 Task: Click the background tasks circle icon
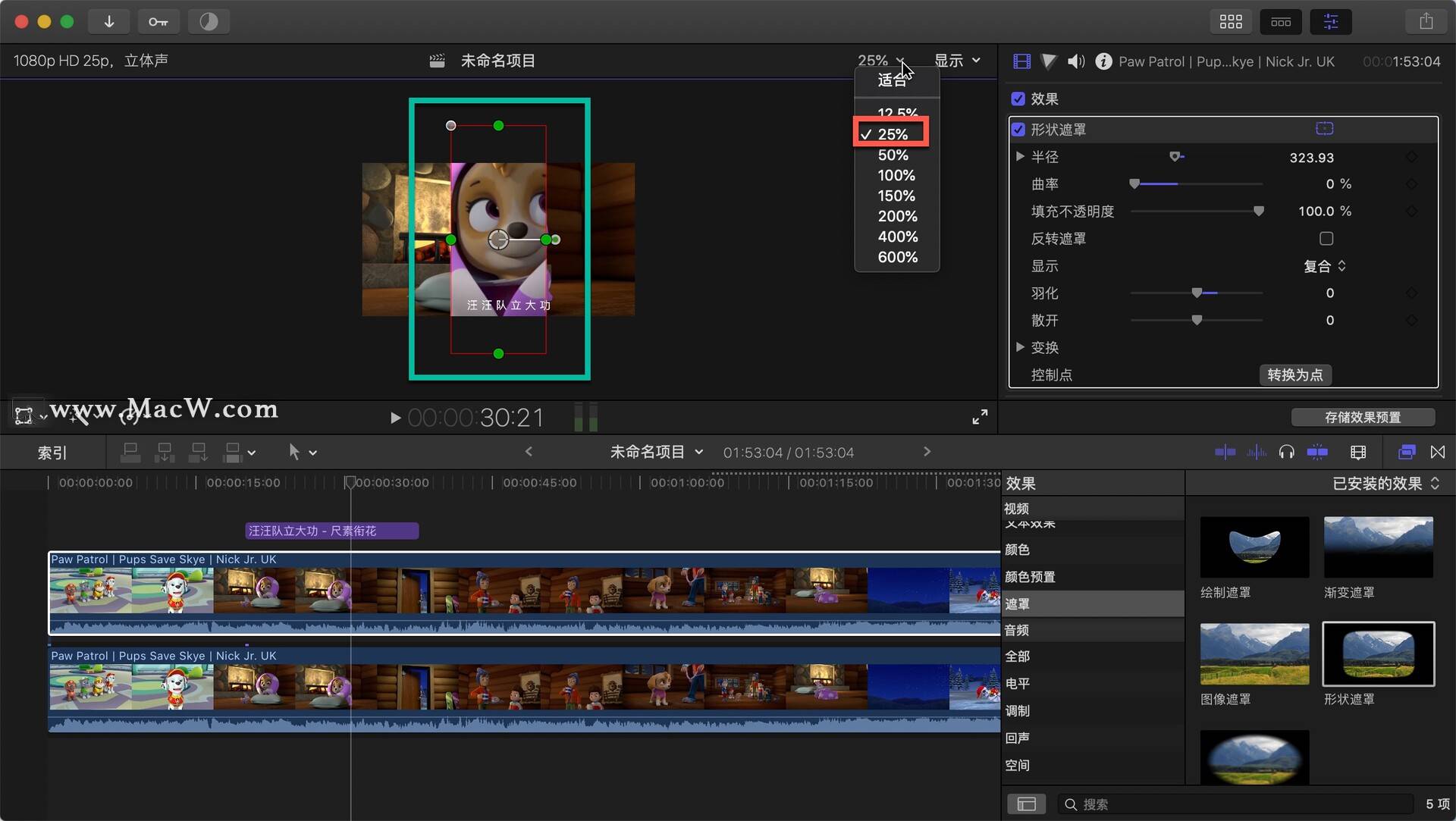click(x=209, y=21)
